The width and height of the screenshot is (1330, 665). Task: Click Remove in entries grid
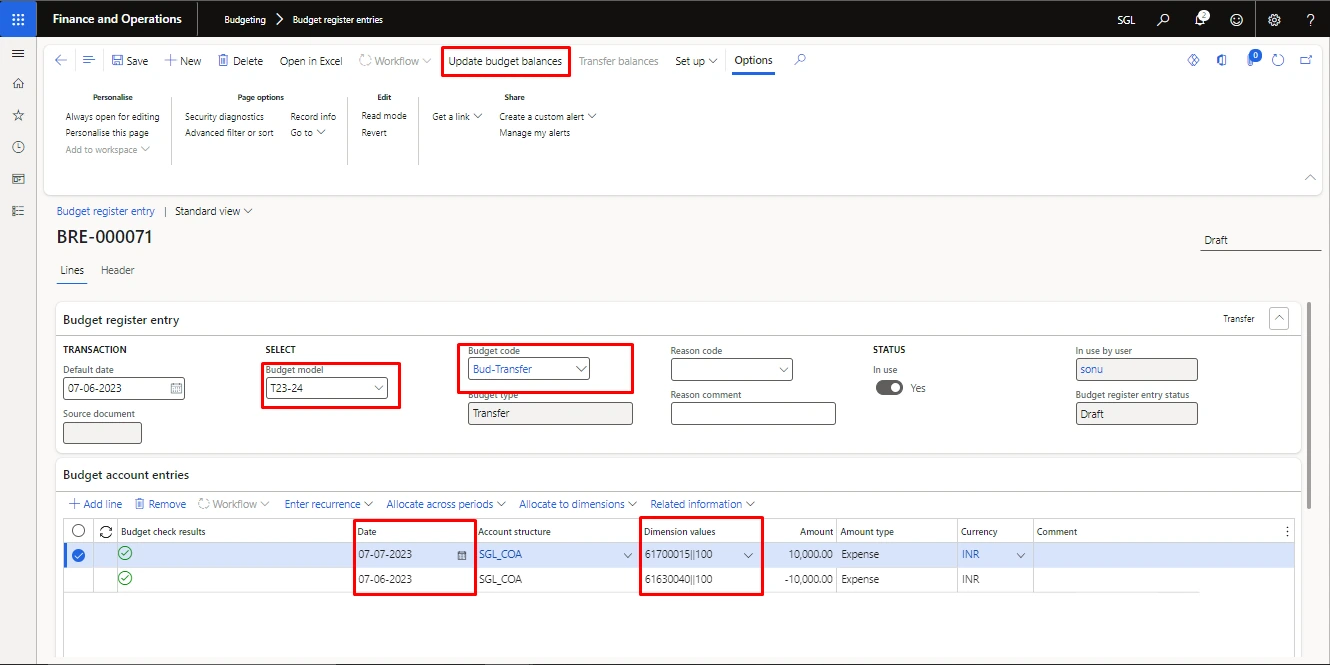point(160,504)
